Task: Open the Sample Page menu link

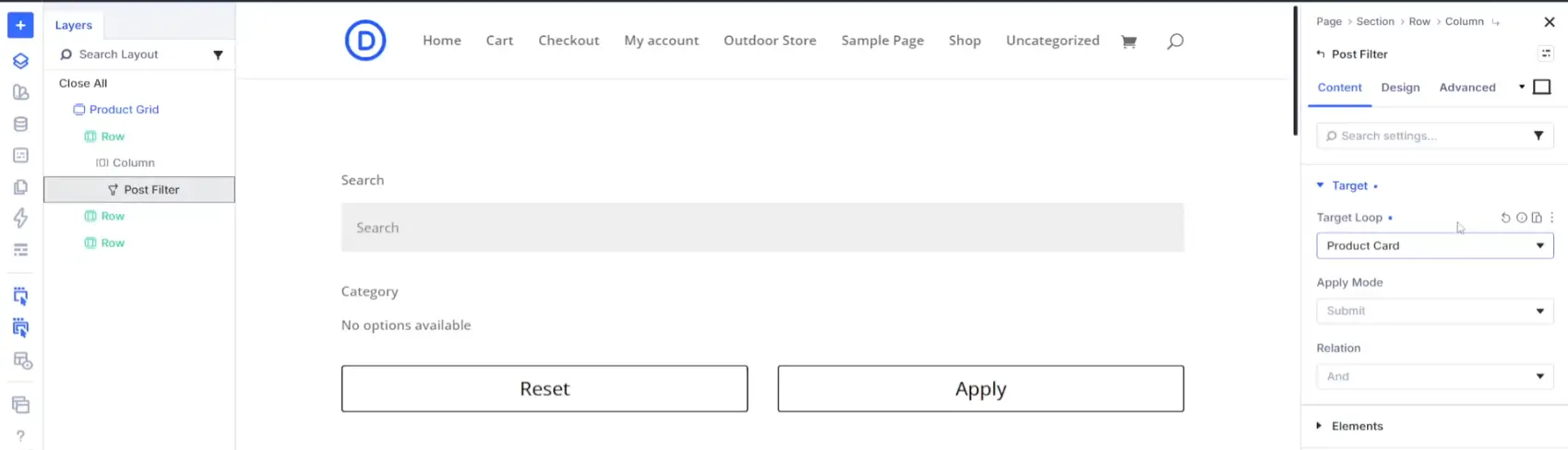Action: (882, 41)
